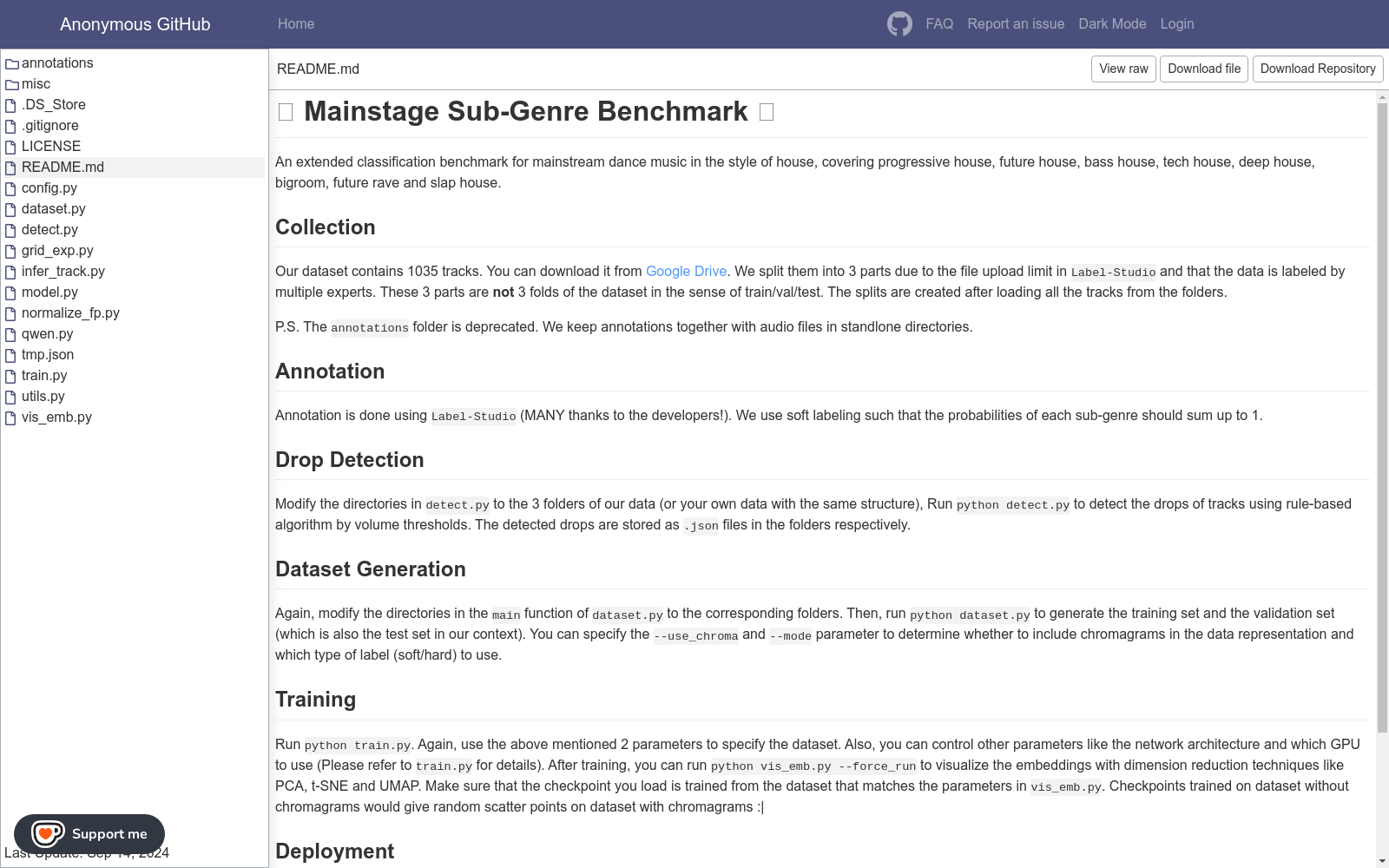This screenshot has height=868, width=1389.
Task: Click the file icon beside train.py
Action: (x=11, y=376)
